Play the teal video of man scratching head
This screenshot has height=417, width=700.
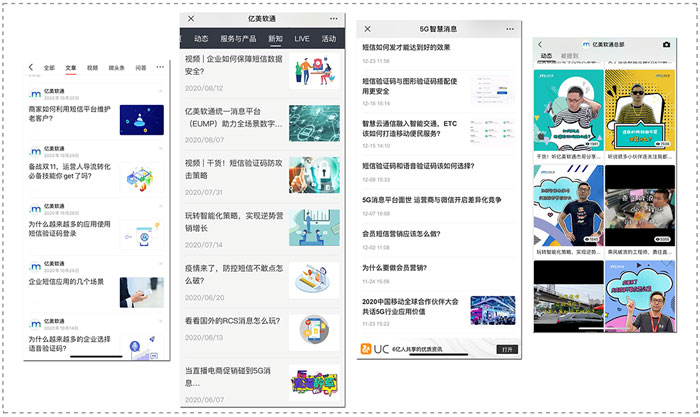[x=568, y=110]
